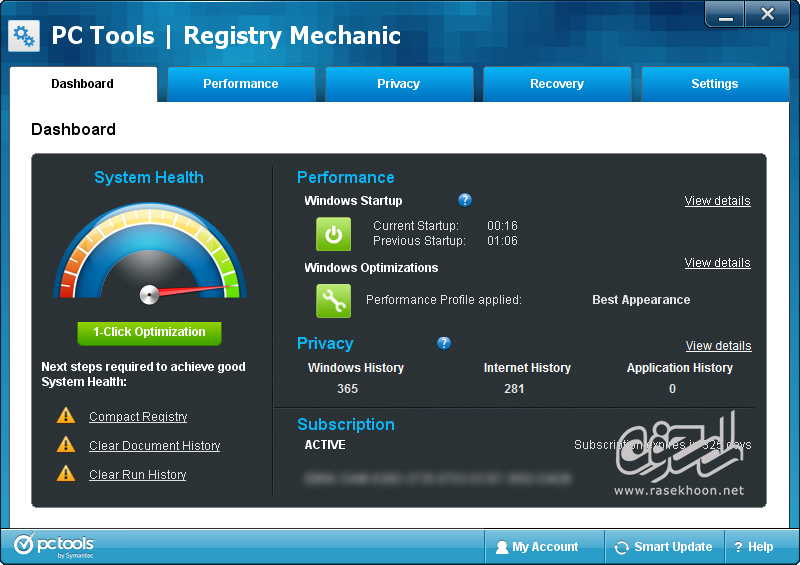Open the Privacy tab
This screenshot has width=800, height=565.
point(398,84)
